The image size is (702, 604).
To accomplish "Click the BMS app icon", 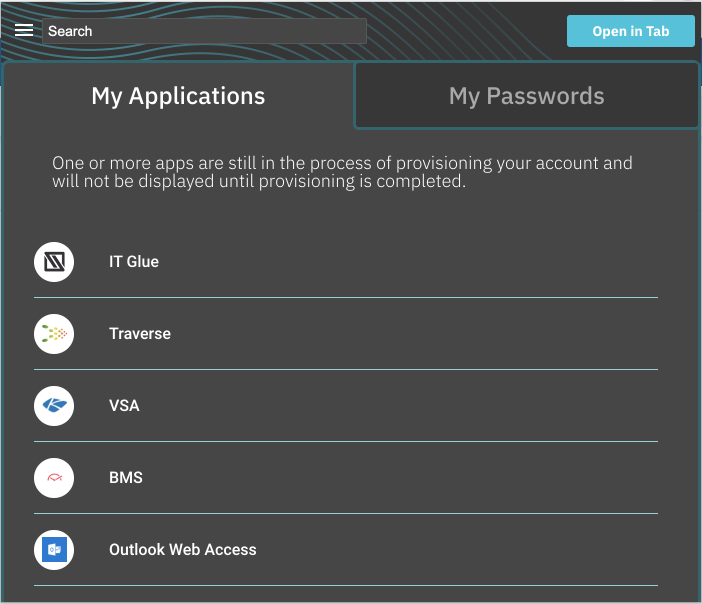I will 54,478.
